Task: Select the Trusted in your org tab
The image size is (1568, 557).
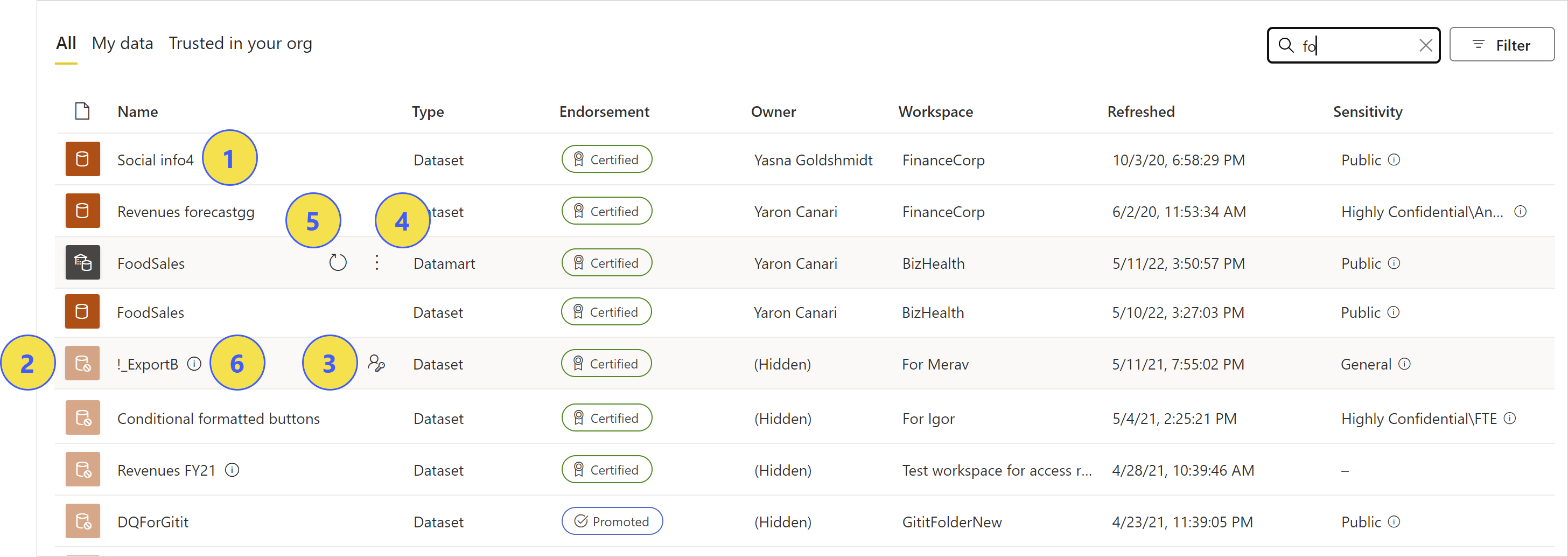Action: tap(241, 43)
